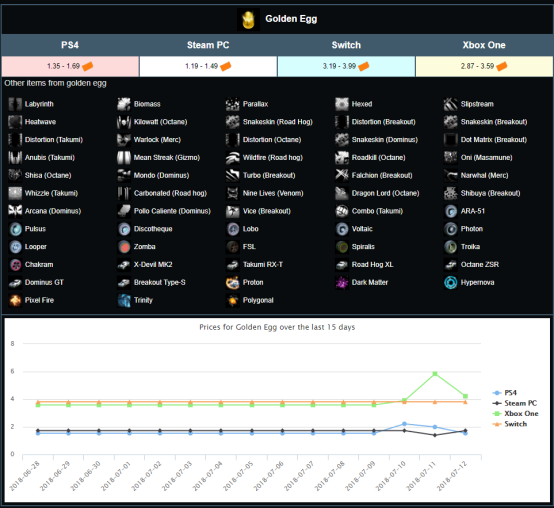Click the Anubis (Takumi) icon
Viewport: 554px width, 508px height.
pos(15,158)
